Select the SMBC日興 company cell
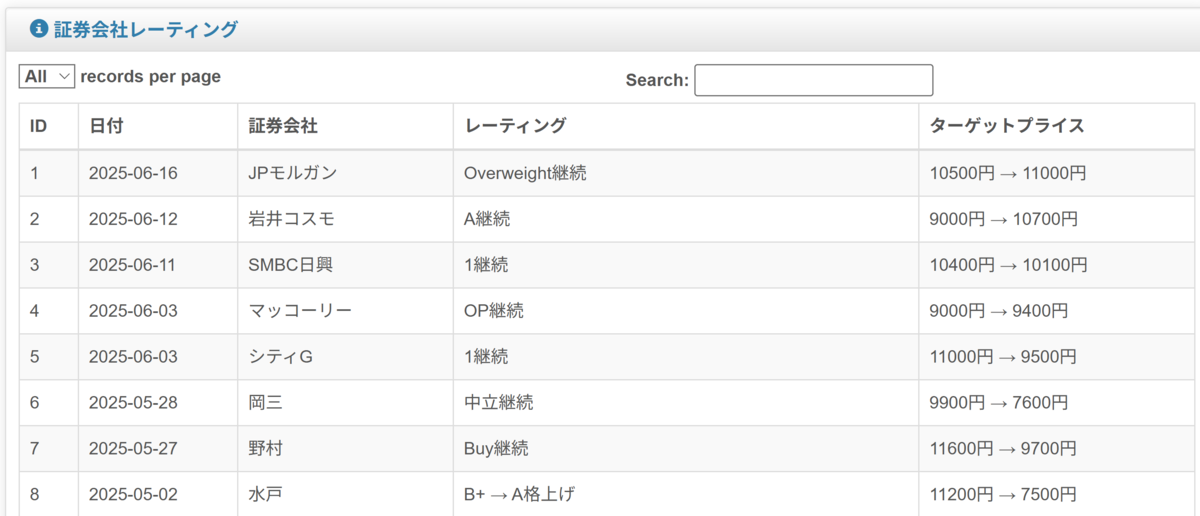1200x516 pixels. pyautogui.click(x=346, y=265)
